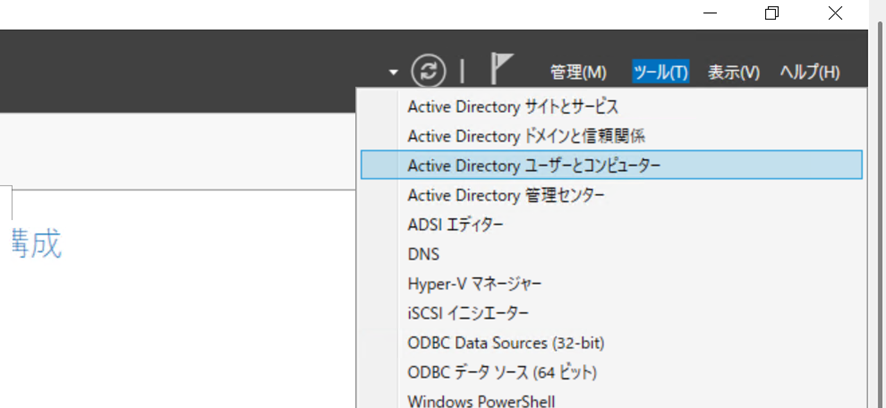886x408 pixels.
Task: Open DNS manager from Tools menu
Action: tap(611, 254)
